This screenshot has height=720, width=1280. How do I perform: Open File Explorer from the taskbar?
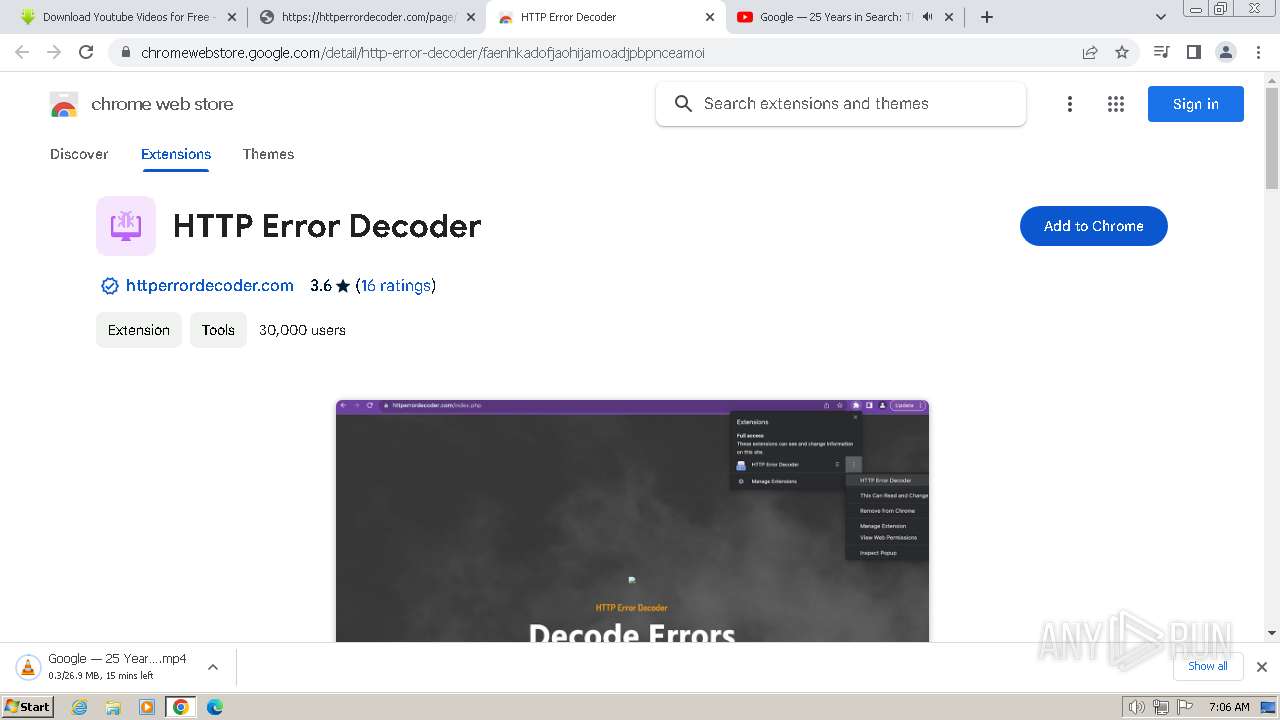(x=113, y=707)
